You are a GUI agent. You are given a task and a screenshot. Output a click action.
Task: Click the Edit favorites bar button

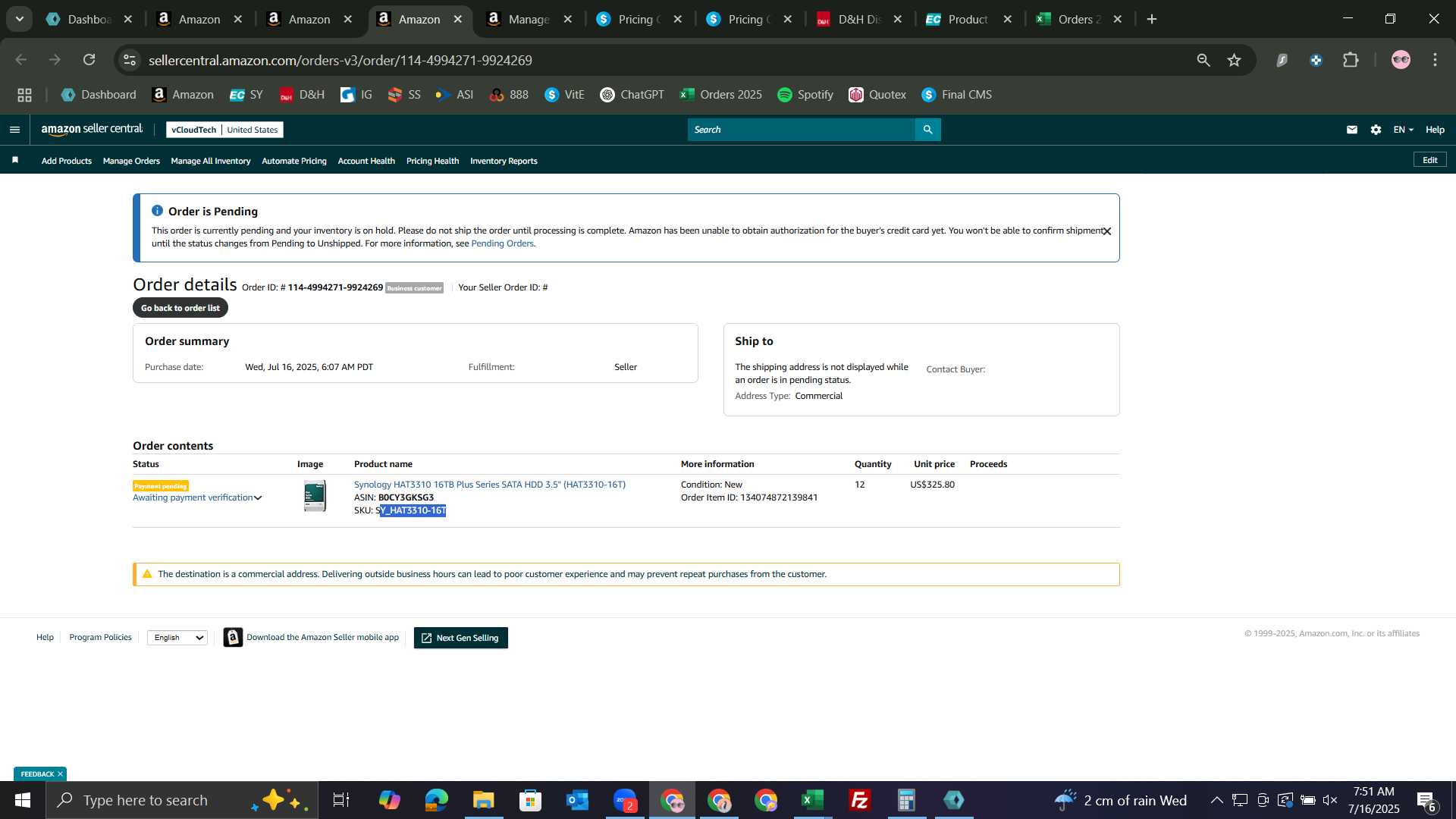(x=1429, y=160)
